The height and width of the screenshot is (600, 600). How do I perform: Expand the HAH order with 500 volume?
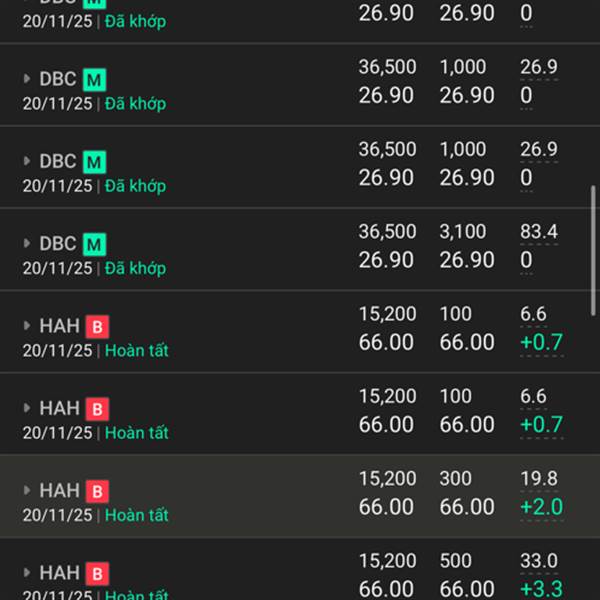(27, 573)
